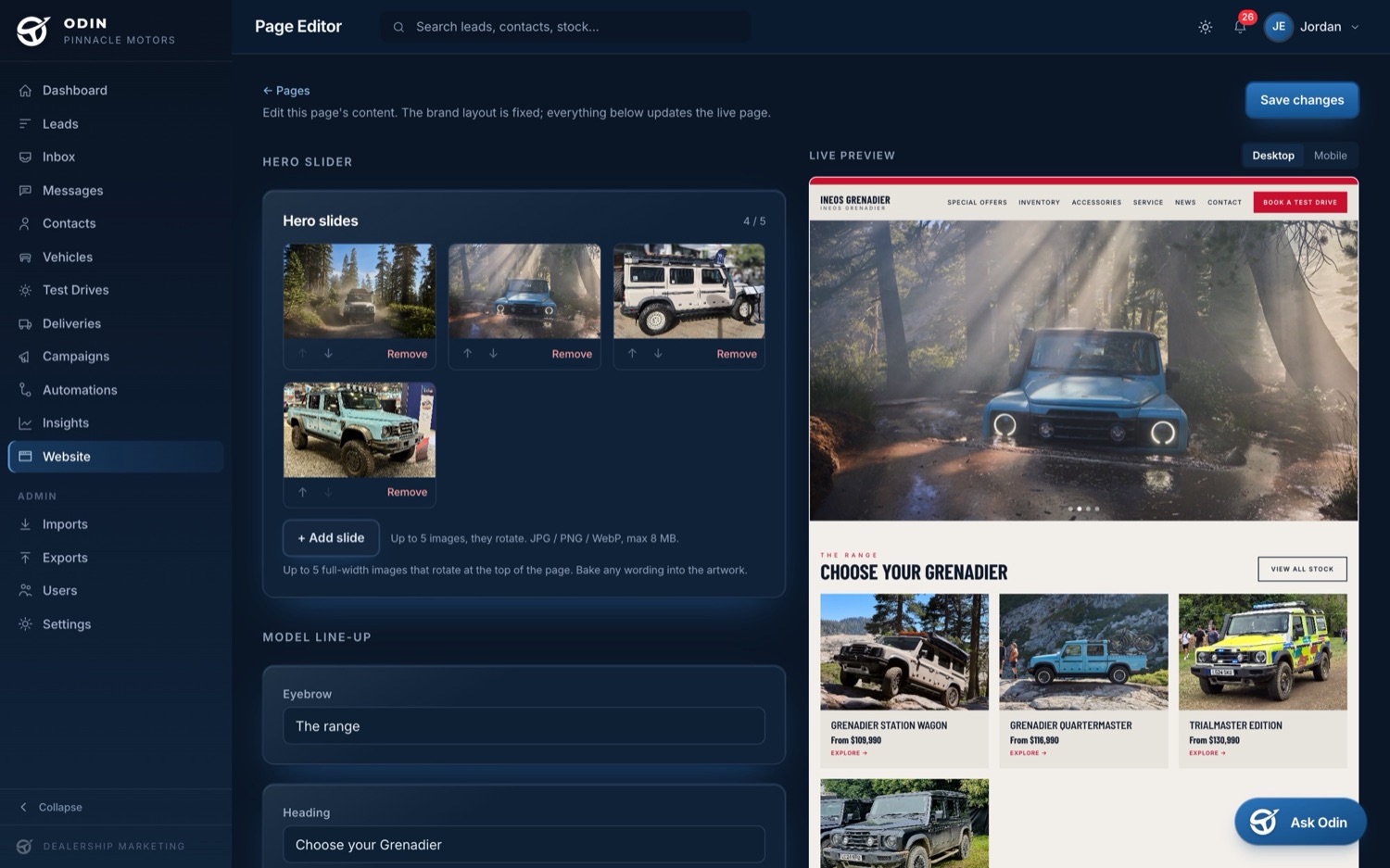Edit the Heading field 'Choose your Grenadier'
1390x868 pixels.
(x=524, y=845)
